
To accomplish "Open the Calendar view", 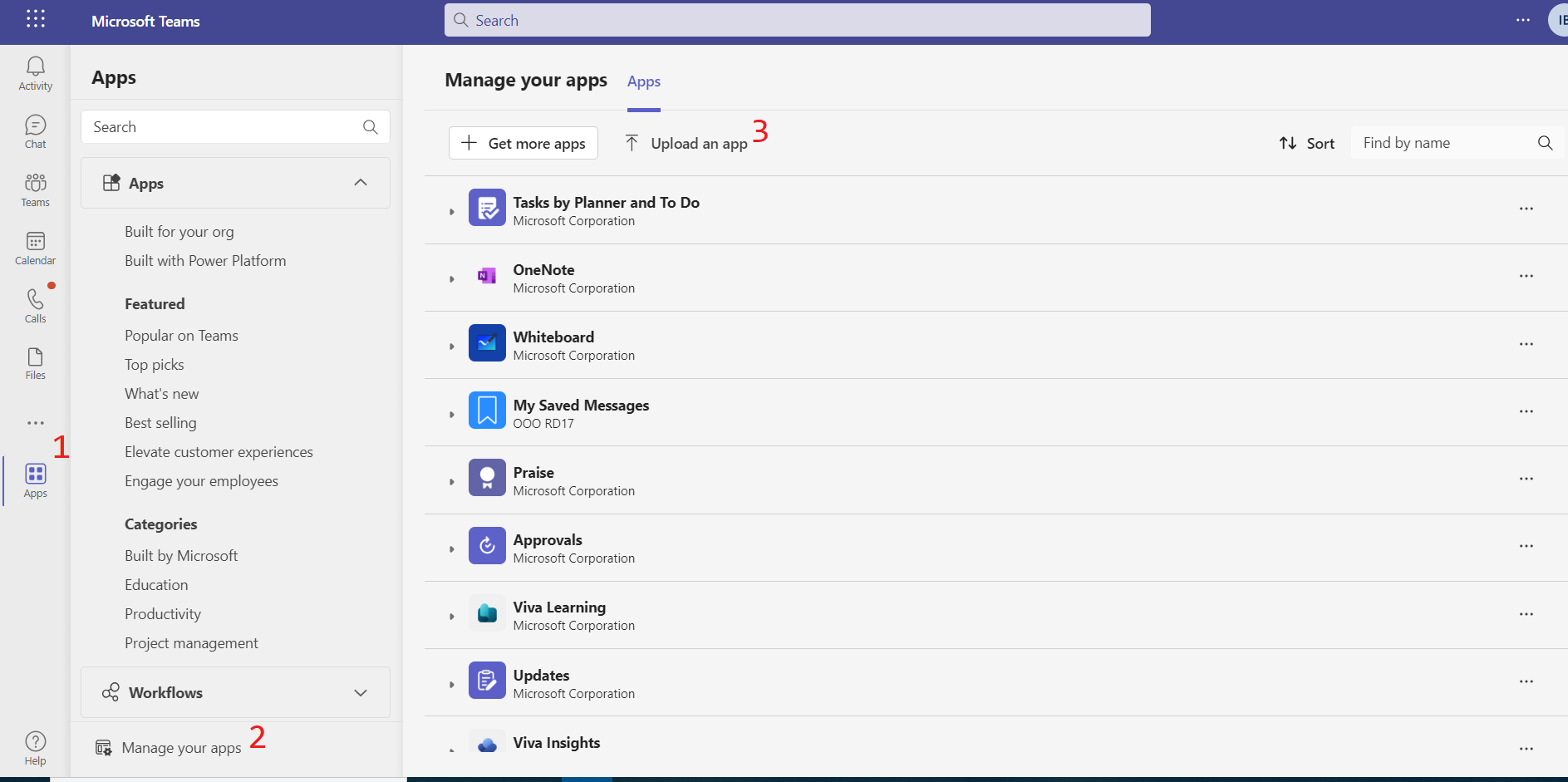I will click(35, 248).
